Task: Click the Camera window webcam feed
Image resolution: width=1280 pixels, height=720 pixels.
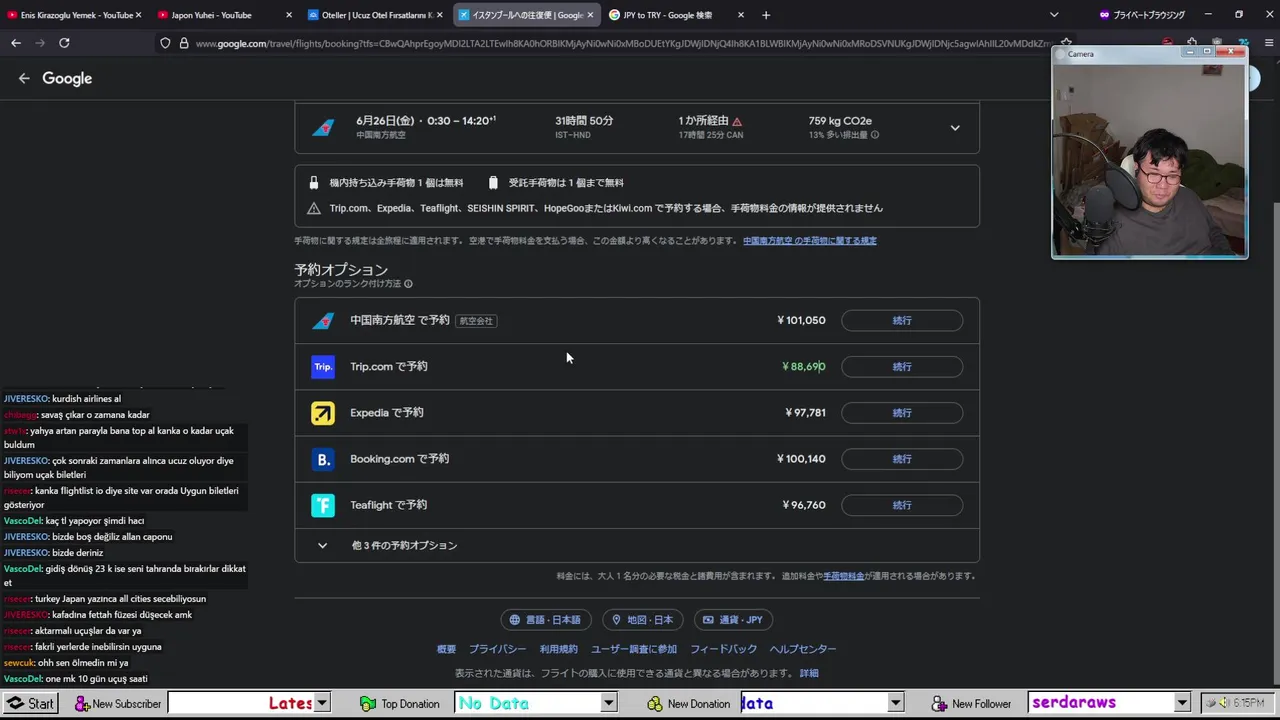Action: click(1149, 159)
